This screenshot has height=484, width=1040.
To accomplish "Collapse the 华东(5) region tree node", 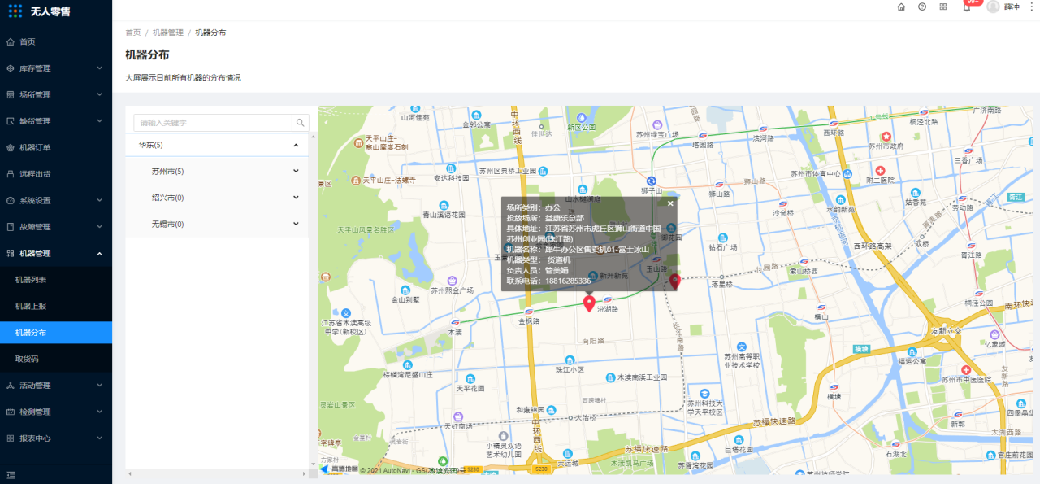I will [217, 145].
